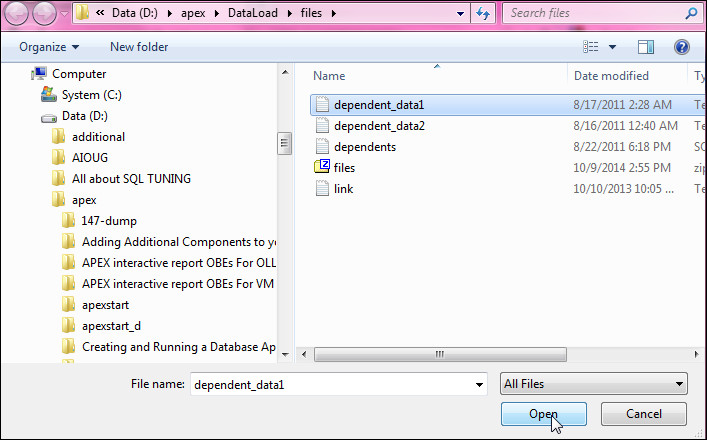Expand the arrow after files breadcrumb
This screenshot has width=707, height=440.
coord(334,14)
